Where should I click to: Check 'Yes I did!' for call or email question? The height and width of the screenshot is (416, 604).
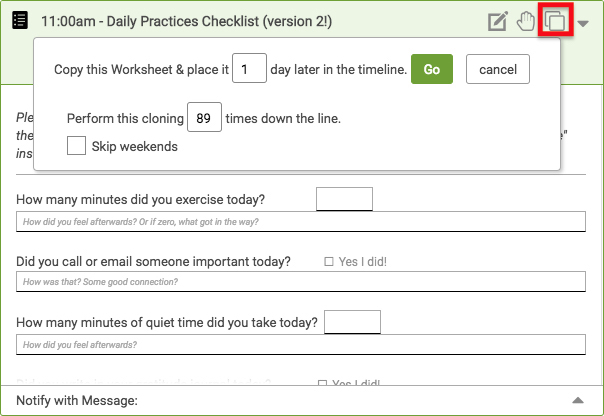click(x=329, y=262)
